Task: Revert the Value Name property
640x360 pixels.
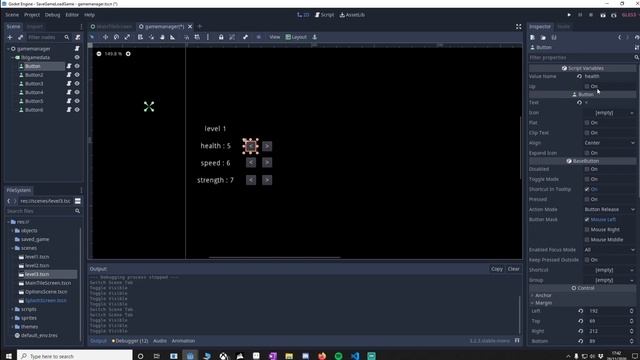Action: [580, 76]
